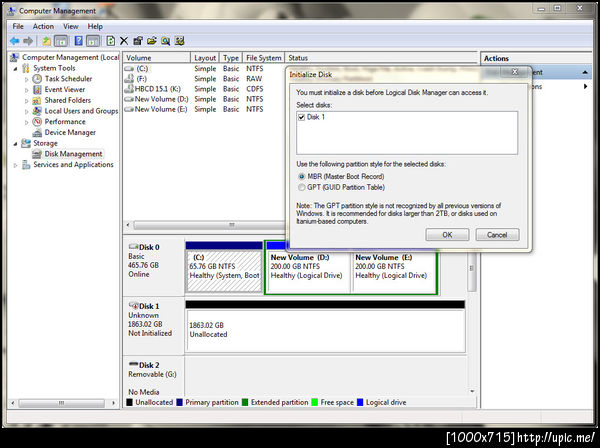
Task: Open the Help menu
Action: (x=95, y=26)
